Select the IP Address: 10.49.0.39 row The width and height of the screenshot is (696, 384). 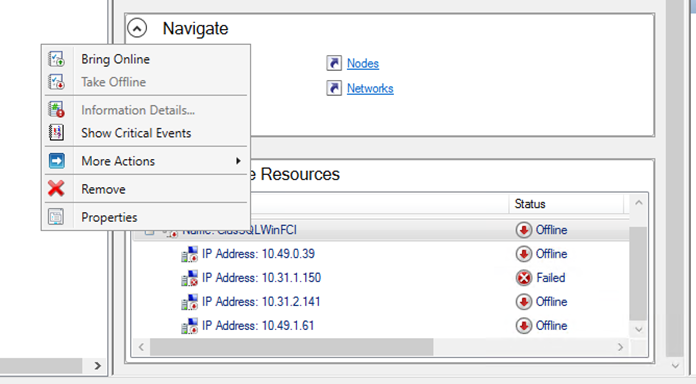click(381, 254)
